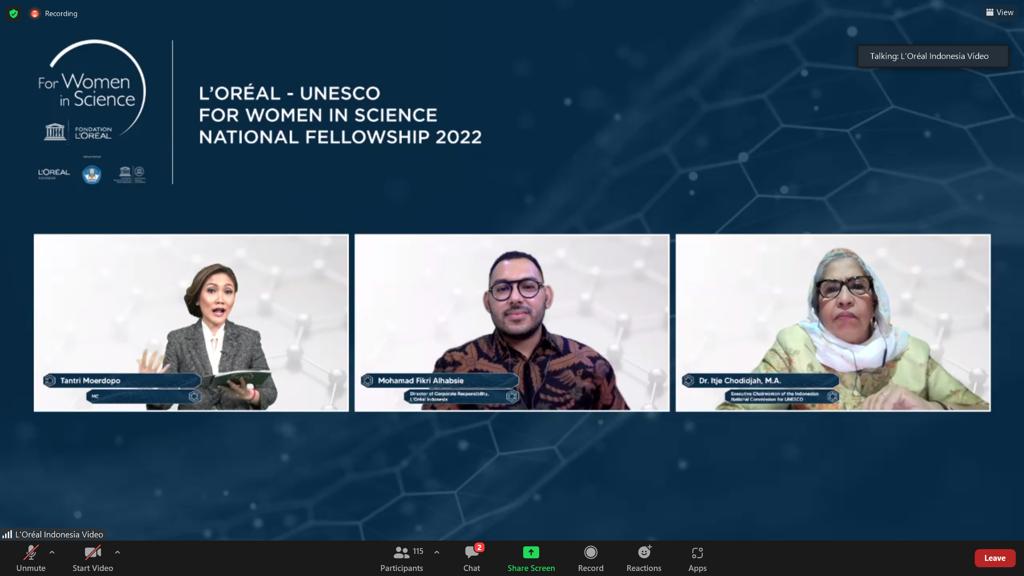Expand the participants options caret

point(436,552)
